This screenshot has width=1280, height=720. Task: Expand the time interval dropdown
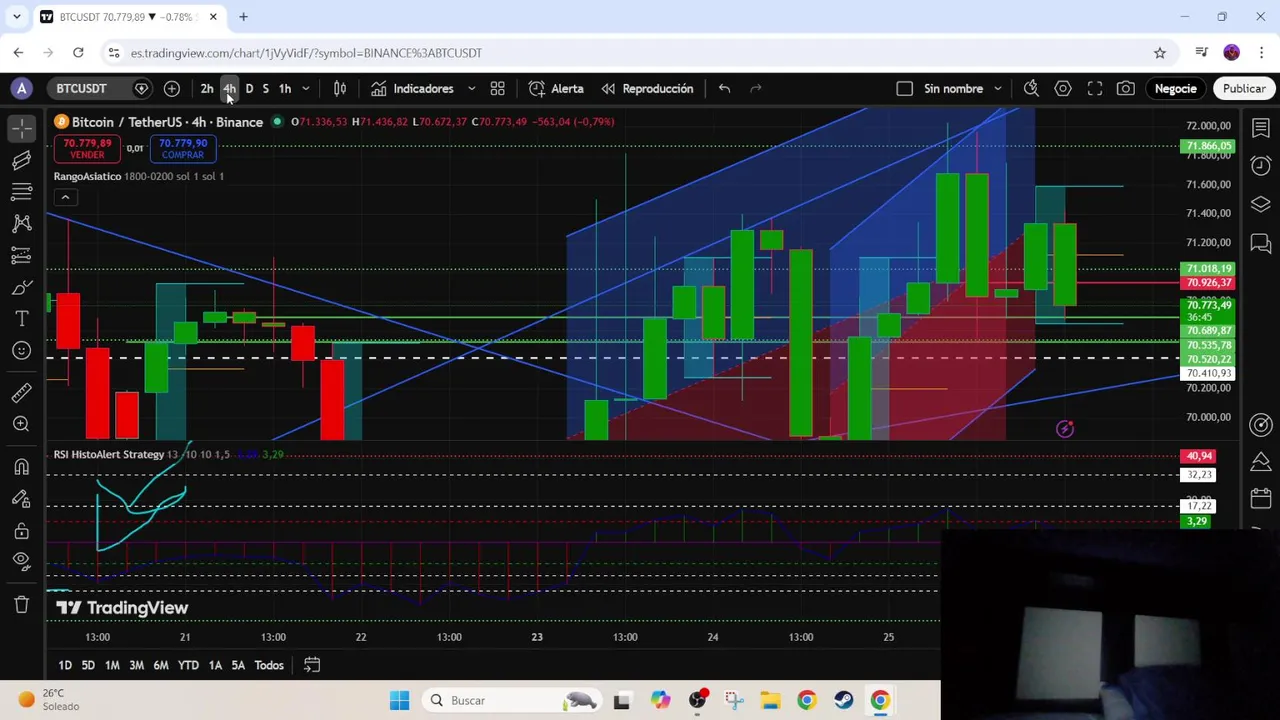(305, 89)
